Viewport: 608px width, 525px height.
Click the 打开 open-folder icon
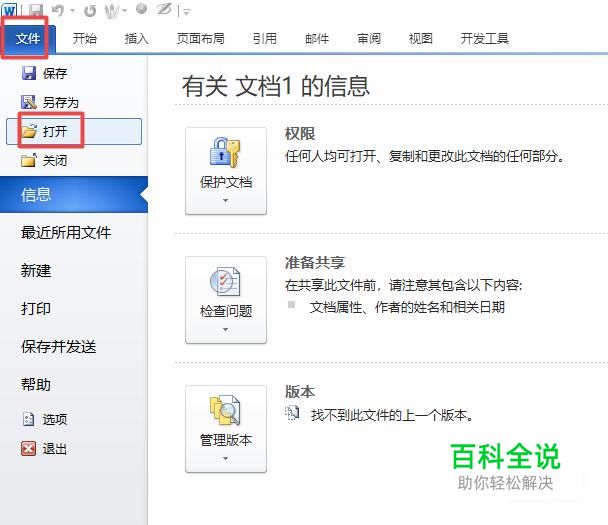[29, 131]
